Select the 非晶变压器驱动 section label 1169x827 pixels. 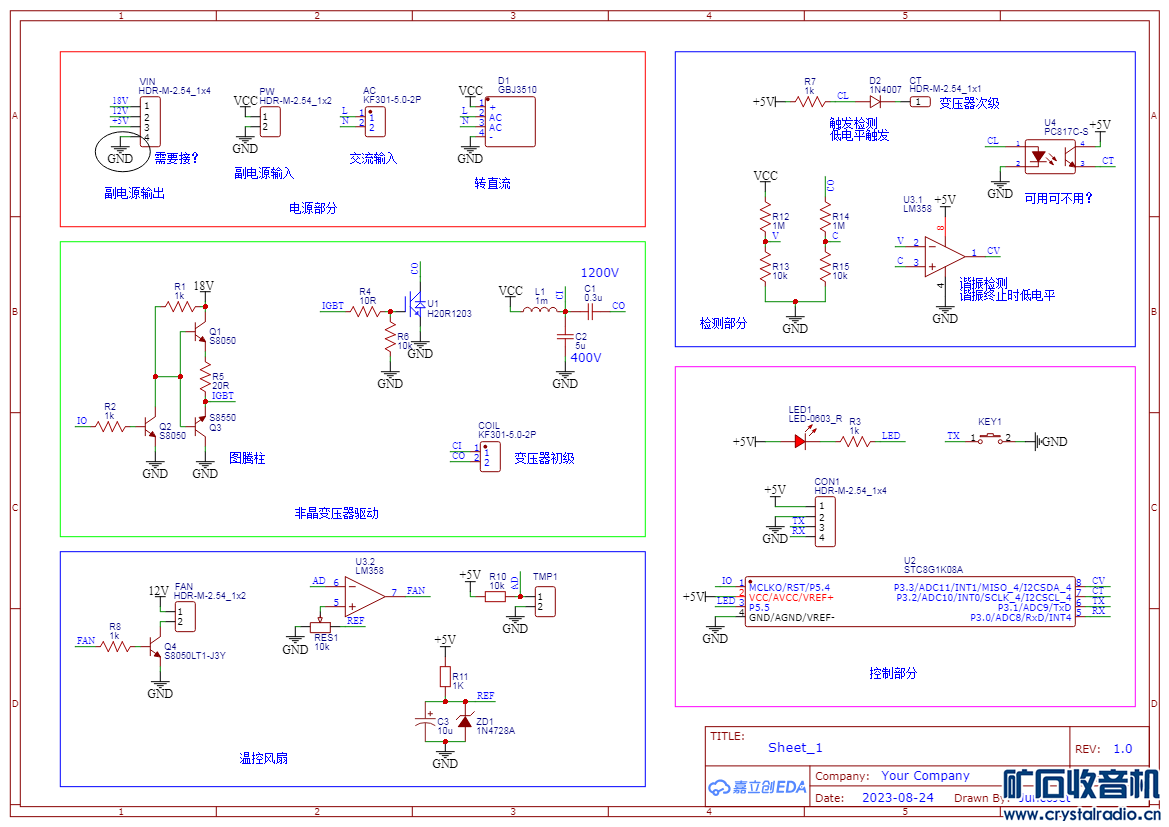pyautogui.click(x=336, y=513)
